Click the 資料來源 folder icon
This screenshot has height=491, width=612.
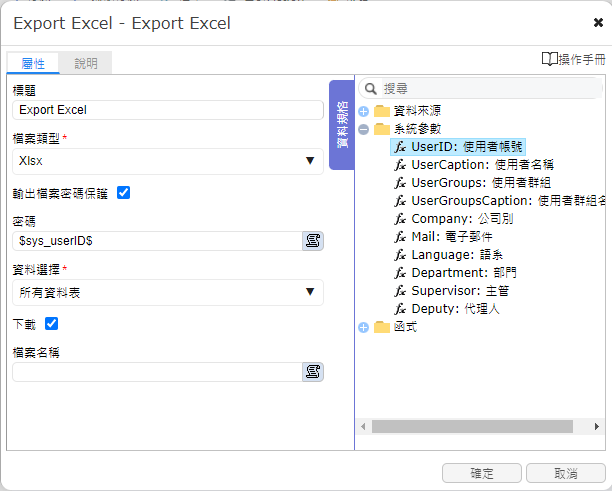click(x=382, y=111)
